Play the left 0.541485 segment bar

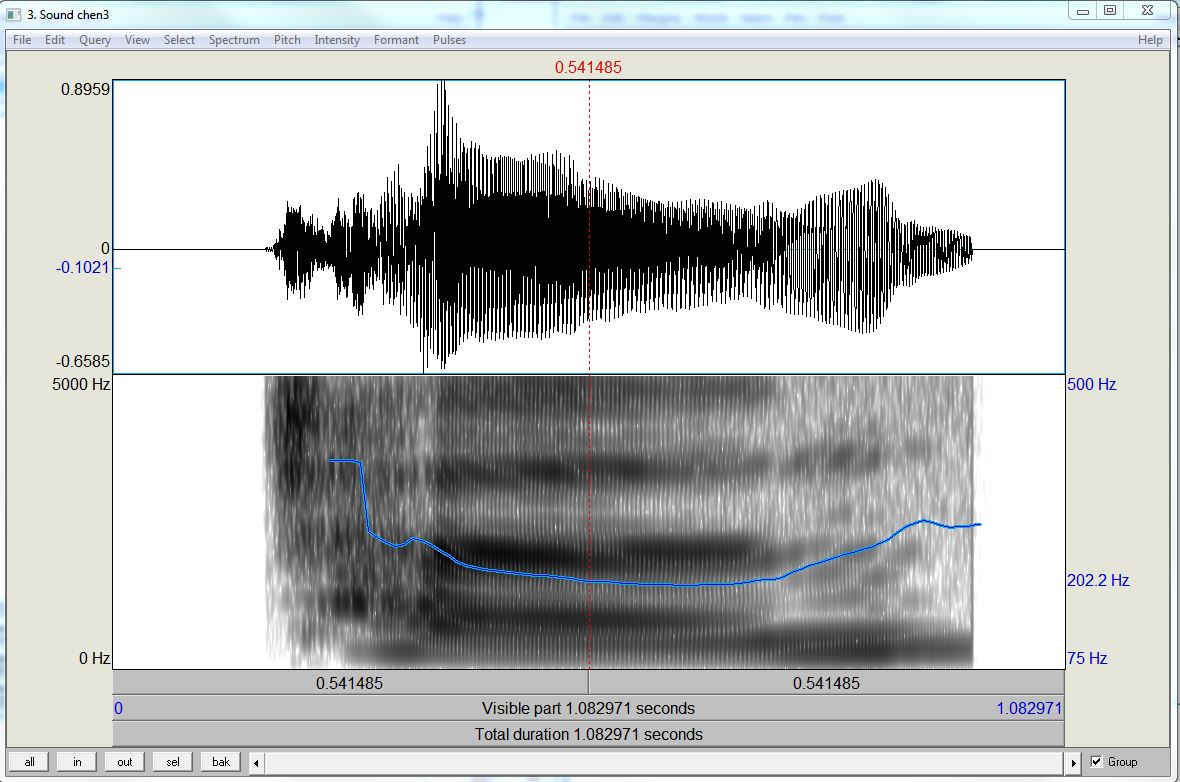click(350, 683)
